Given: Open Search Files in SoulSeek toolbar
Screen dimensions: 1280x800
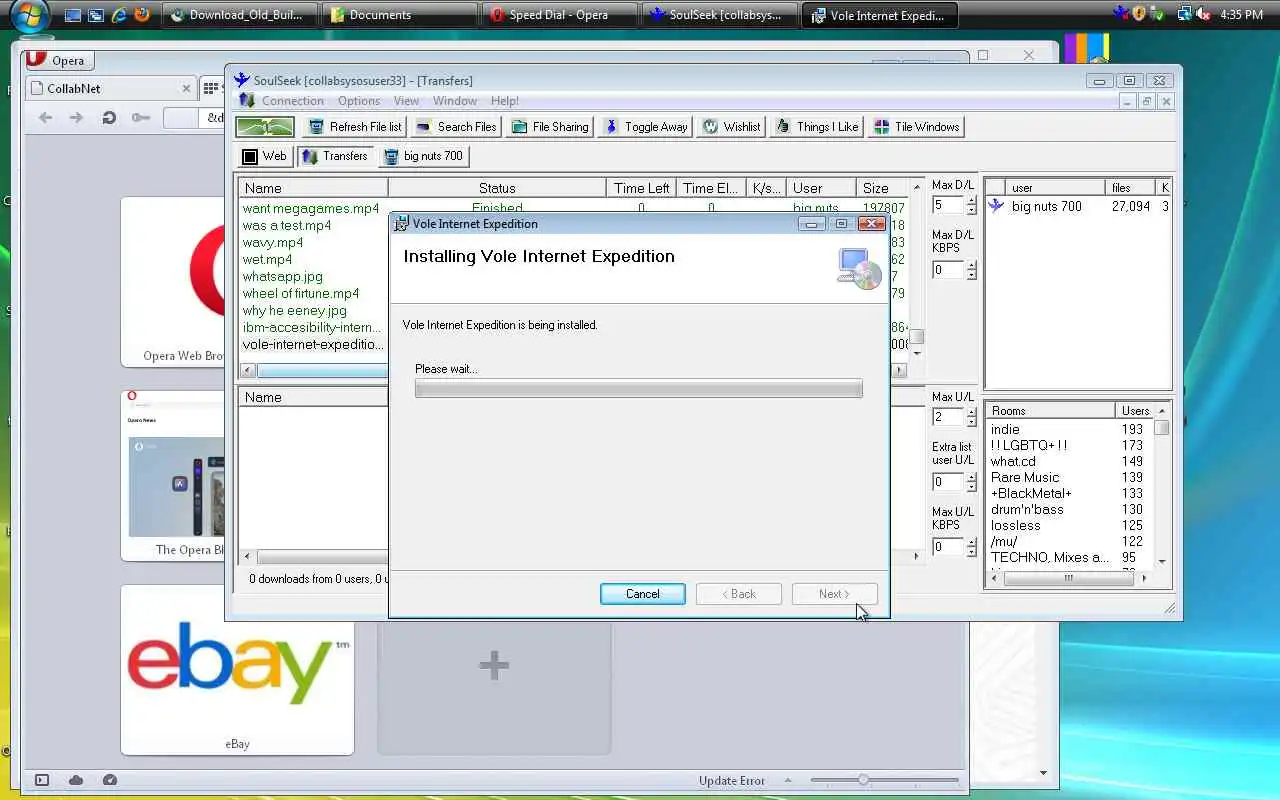Looking at the screenshot, I should click(x=455, y=127).
